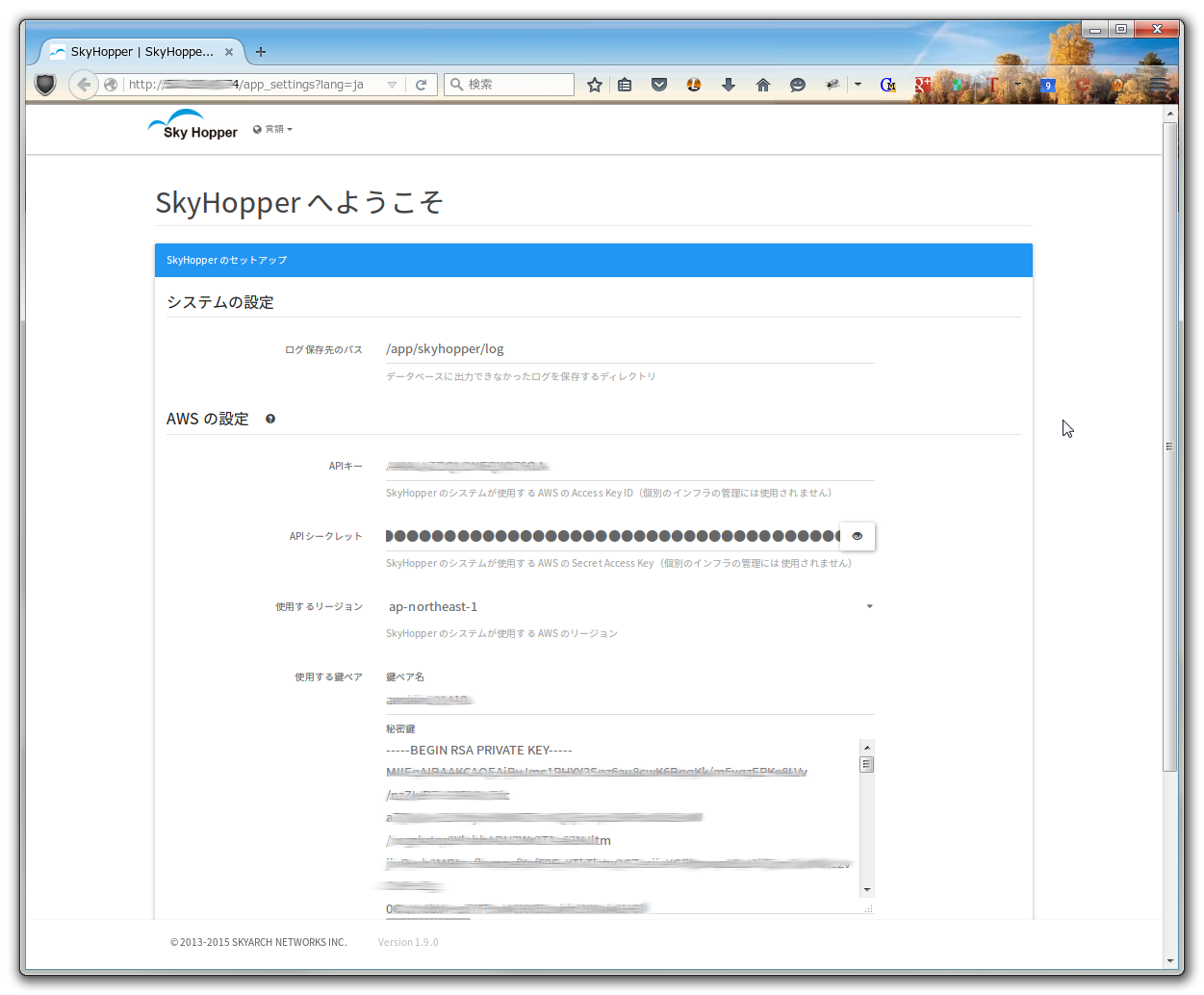Click the 使用する鍵ペア label
The height and width of the screenshot is (995, 1204).
(x=329, y=677)
